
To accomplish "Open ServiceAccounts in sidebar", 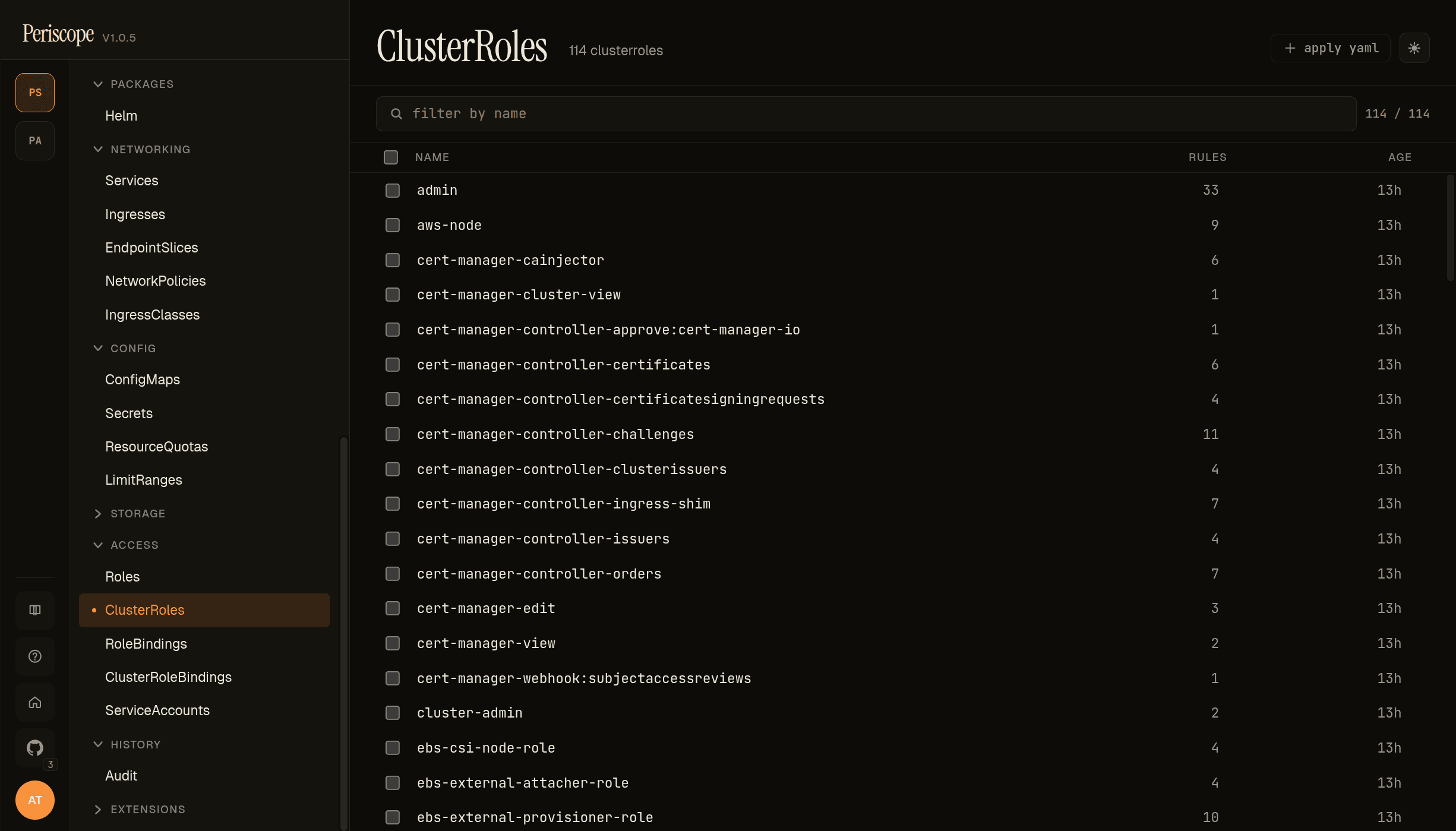I will (x=204, y=710).
